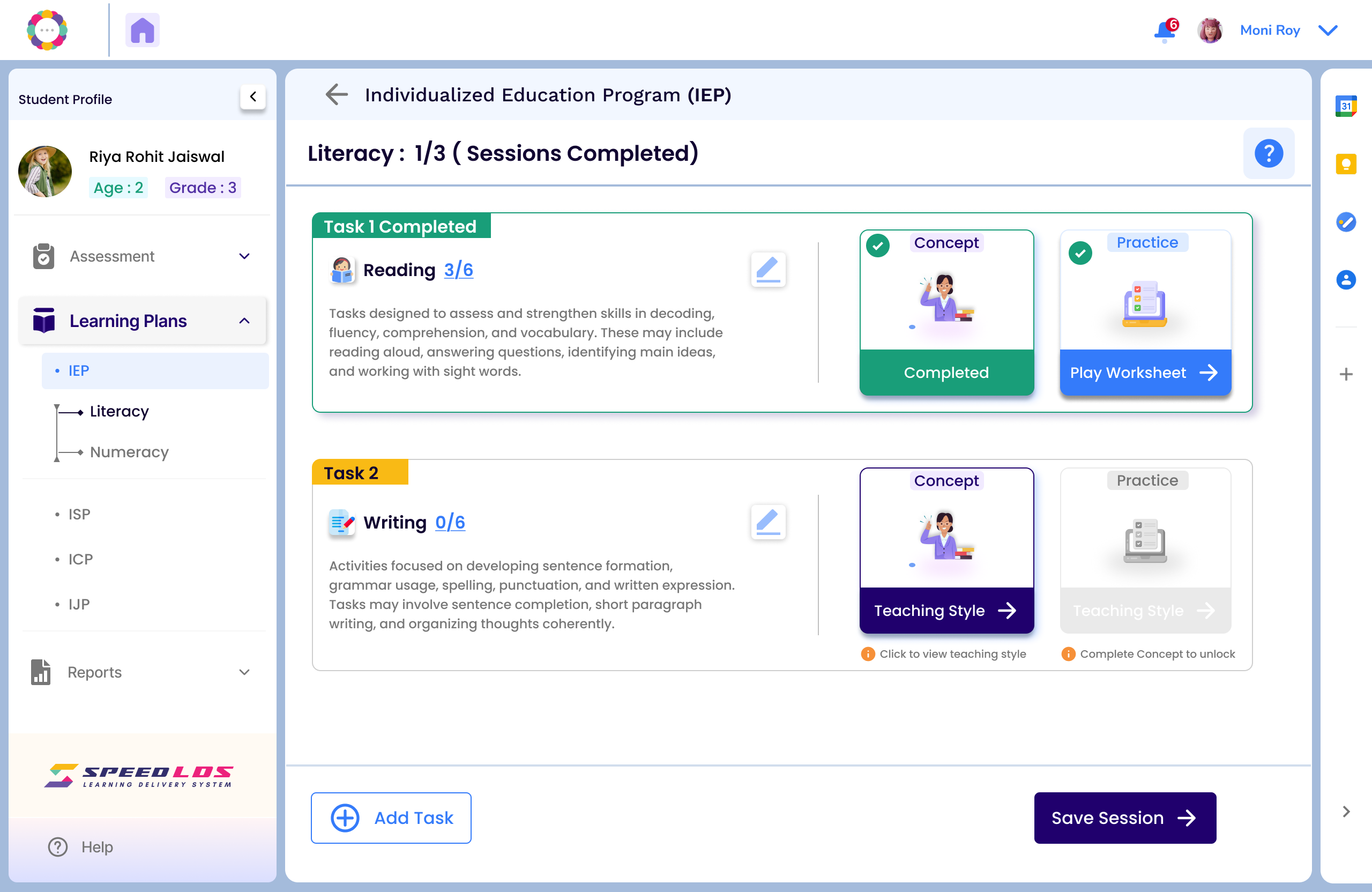Click the green checkmark on Practice card
This screenshot has width=1372, height=892.
(1080, 253)
